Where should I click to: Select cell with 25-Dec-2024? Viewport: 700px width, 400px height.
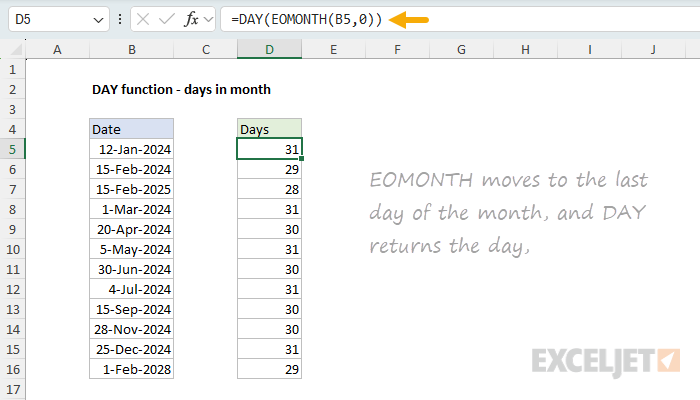[x=132, y=350]
